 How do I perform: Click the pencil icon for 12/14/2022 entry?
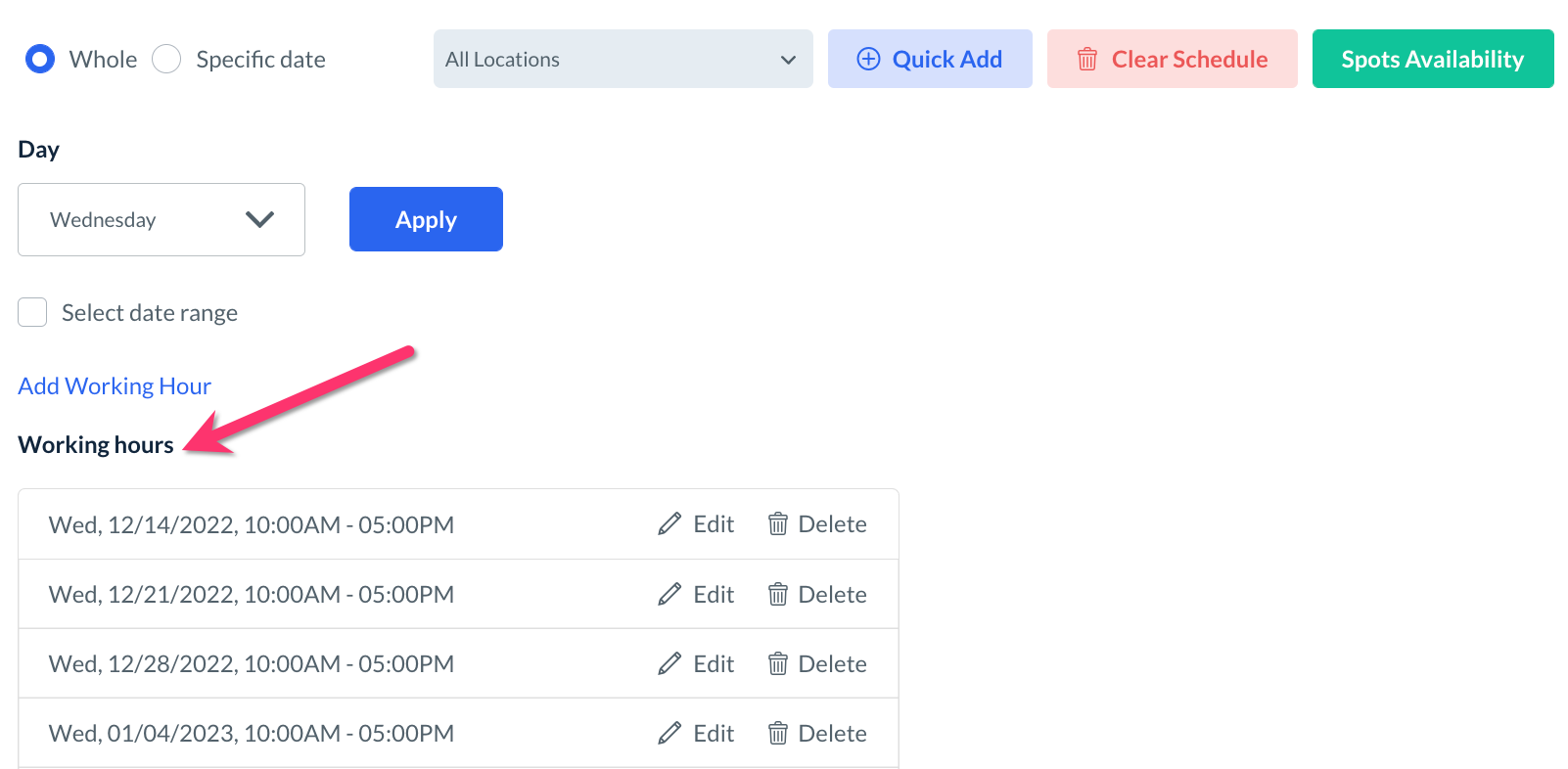point(669,524)
